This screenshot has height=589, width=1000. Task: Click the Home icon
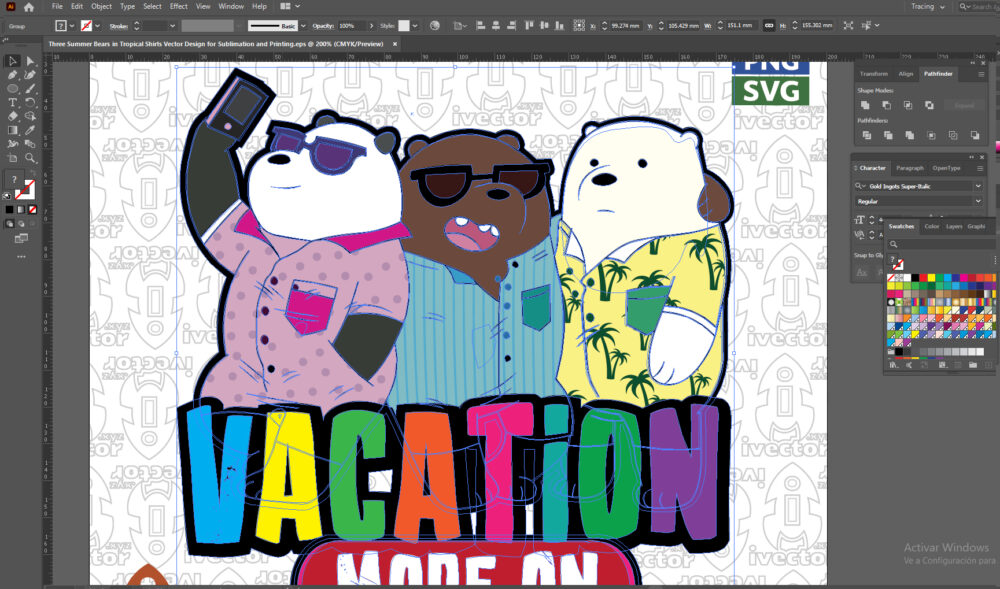tap(29, 7)
